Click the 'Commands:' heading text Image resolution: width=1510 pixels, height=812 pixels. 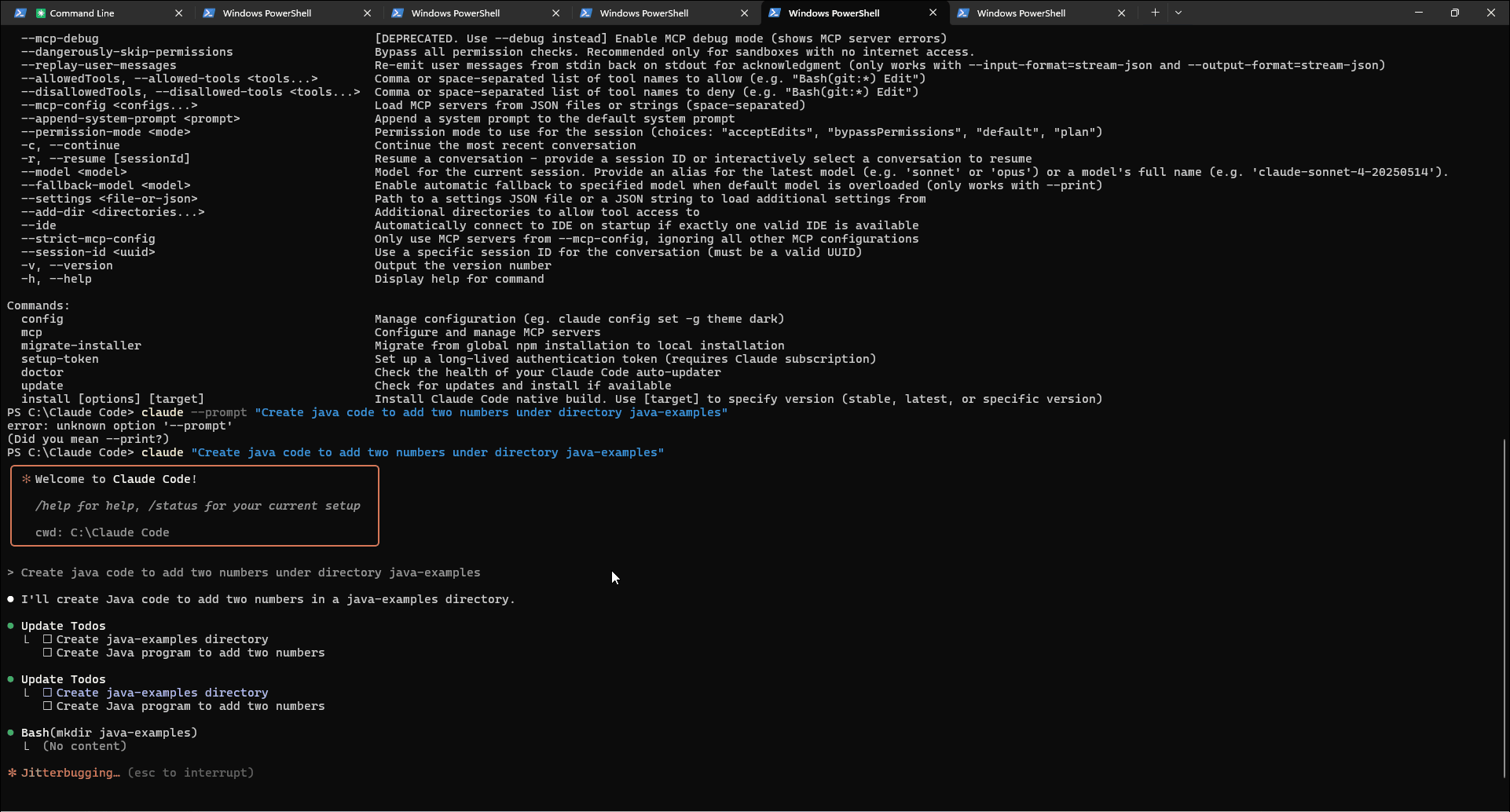pyautogui.click(x=38, y=305)
